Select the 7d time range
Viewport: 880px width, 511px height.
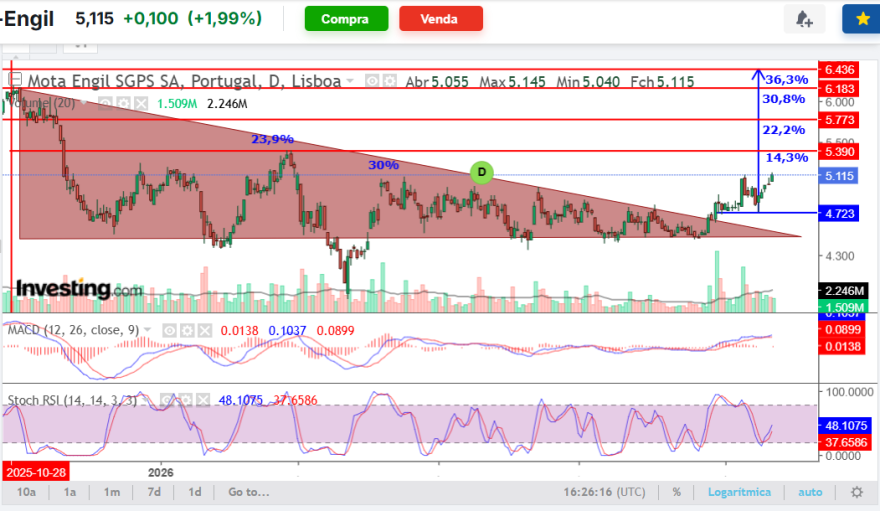pyautogui.click(x=154, y=492)
